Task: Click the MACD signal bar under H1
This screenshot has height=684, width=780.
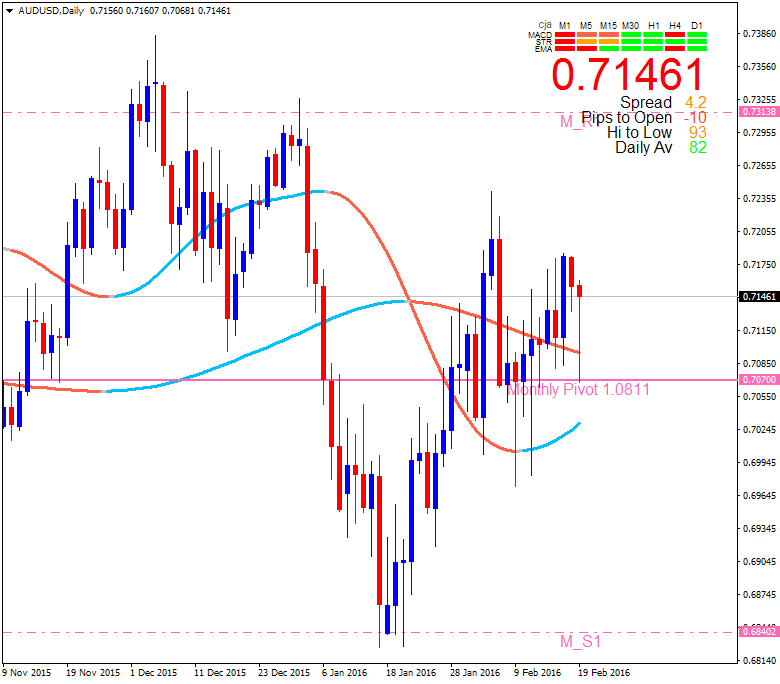Action: pyautogui.click(x=653, y=35)
